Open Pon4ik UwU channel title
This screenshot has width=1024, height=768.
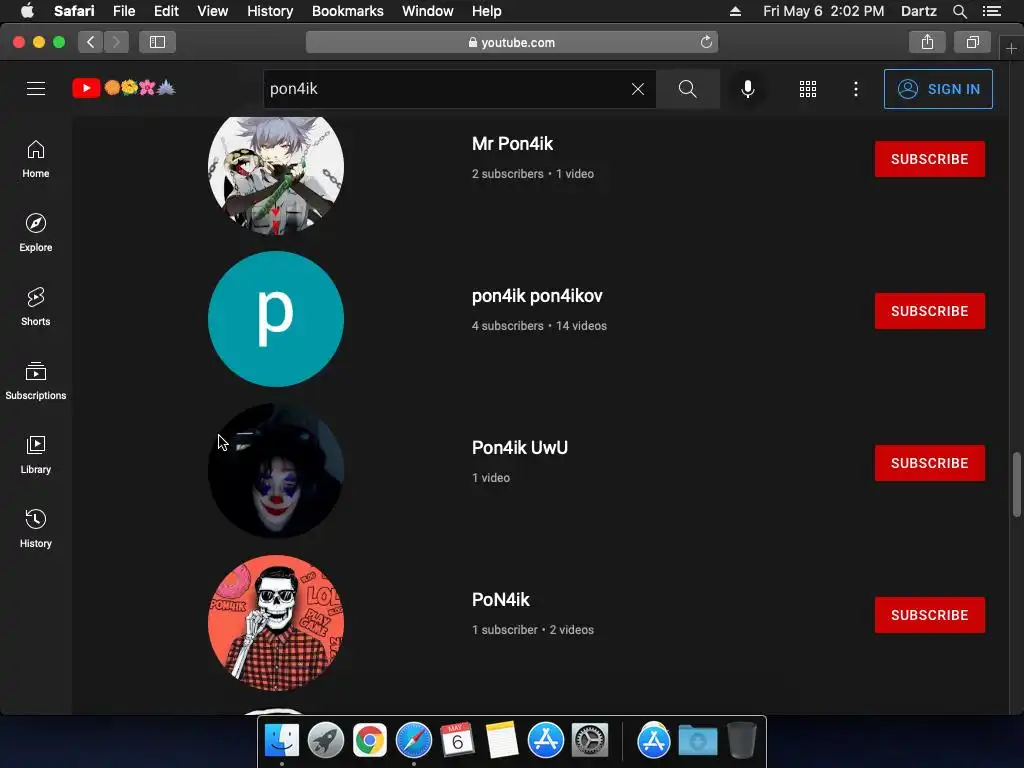point(520,448)
